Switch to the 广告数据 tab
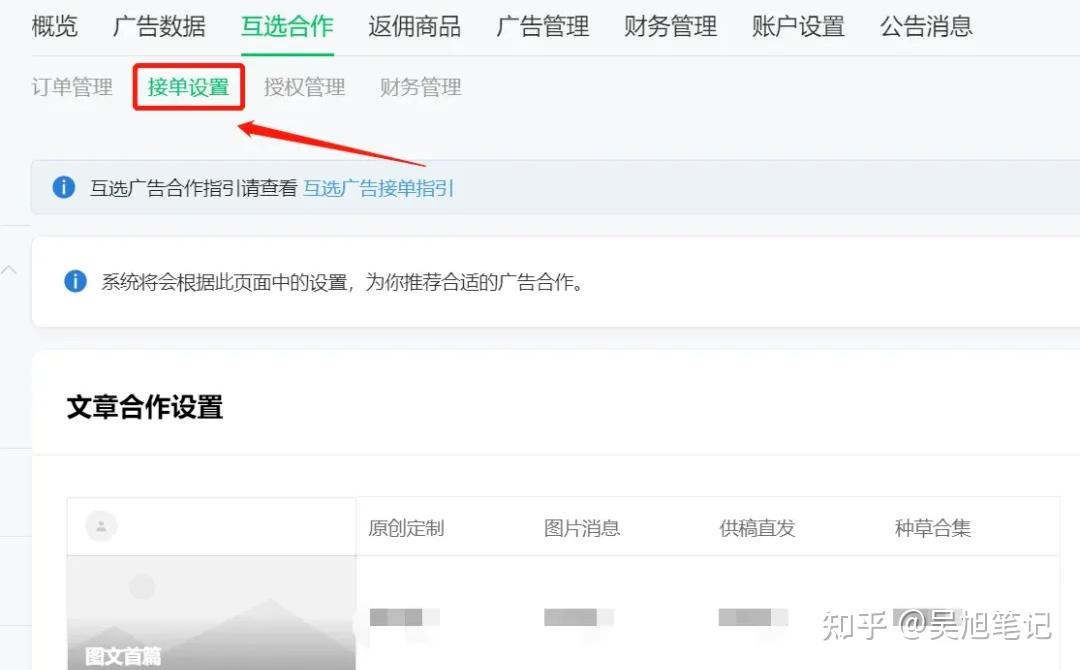The height and width of the screenshot is (670, 1080). pyautogui.click(x=159, y=27)
